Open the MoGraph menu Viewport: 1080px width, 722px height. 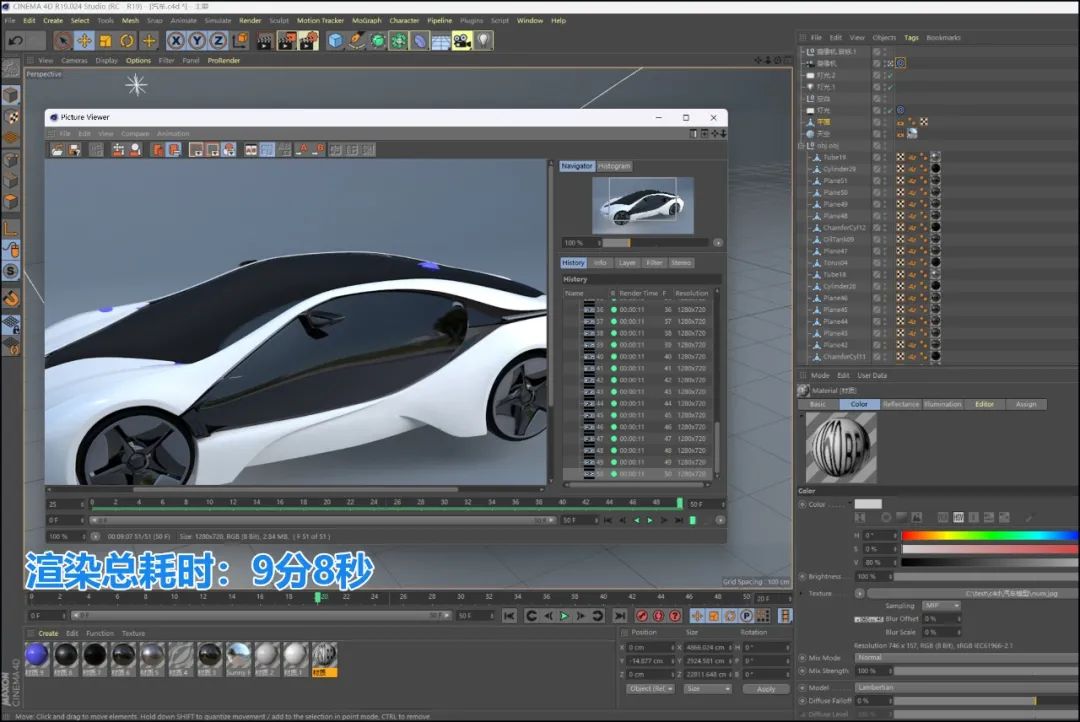pyautogui.click(x=366, y=20)
